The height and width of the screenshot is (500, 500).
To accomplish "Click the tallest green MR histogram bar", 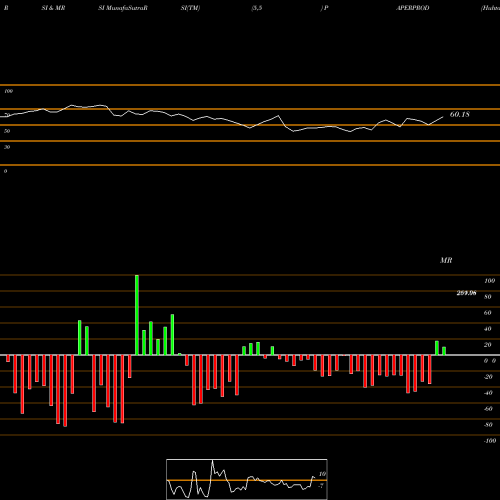I will tap(137, 315).
